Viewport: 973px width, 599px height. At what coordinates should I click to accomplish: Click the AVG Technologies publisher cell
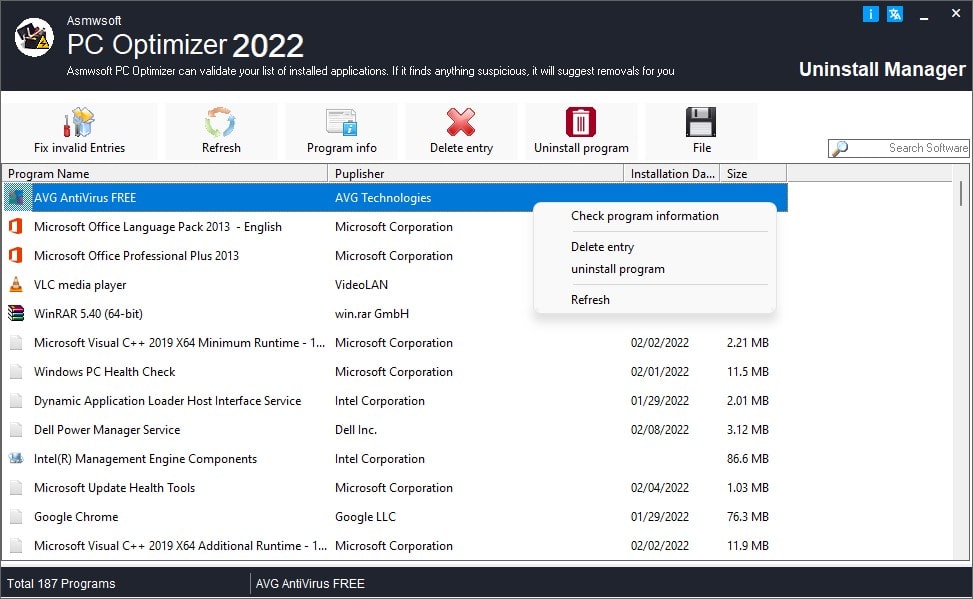(x=383, y=197)
